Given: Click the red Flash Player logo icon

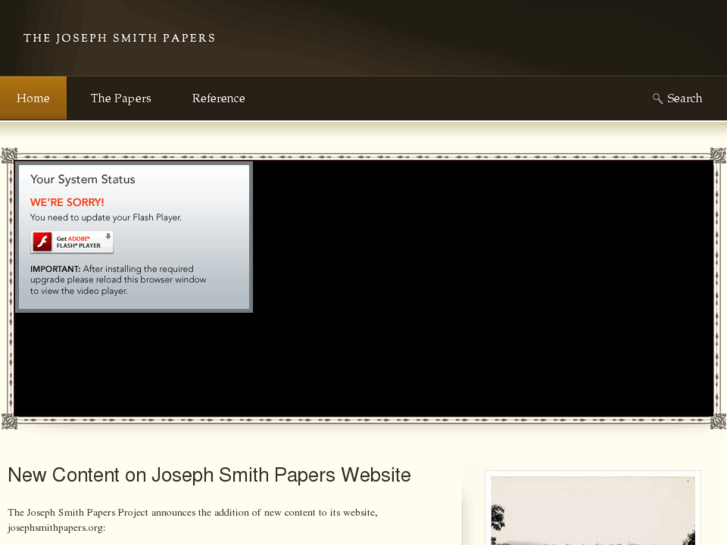Looking at the screenshot, I should coord(42,242).
